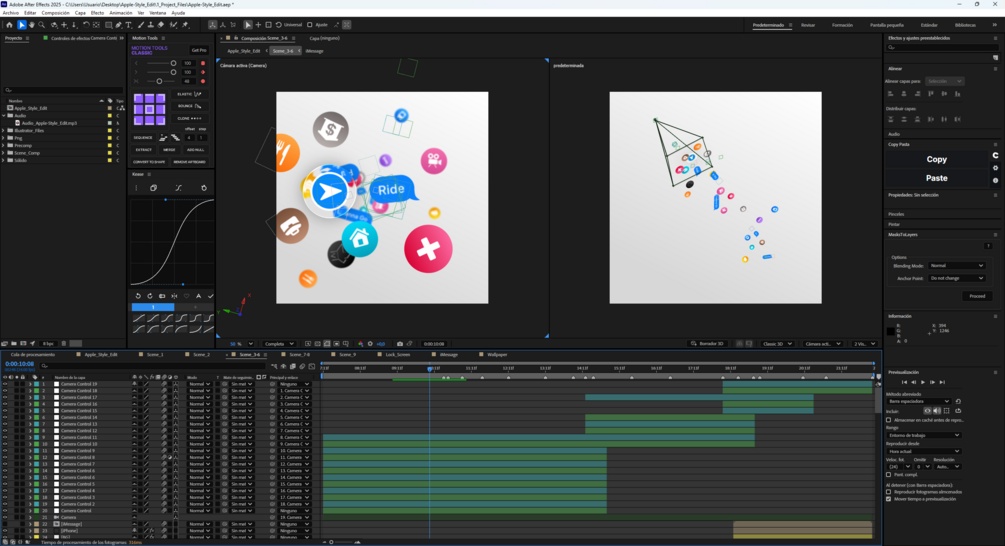Open the Archivo menu

[x=11, y=13]
